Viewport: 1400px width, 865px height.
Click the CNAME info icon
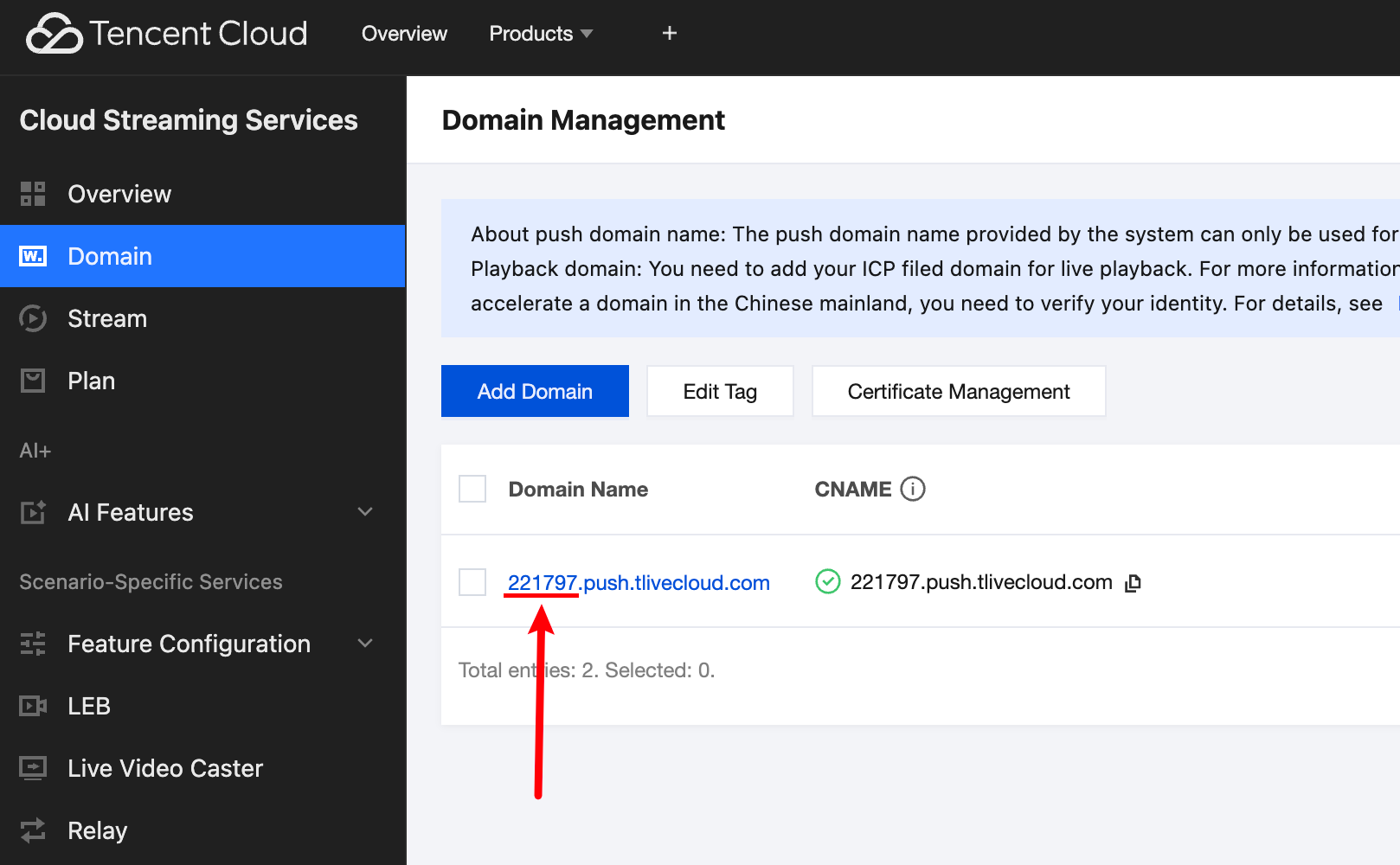coord(913,490)
